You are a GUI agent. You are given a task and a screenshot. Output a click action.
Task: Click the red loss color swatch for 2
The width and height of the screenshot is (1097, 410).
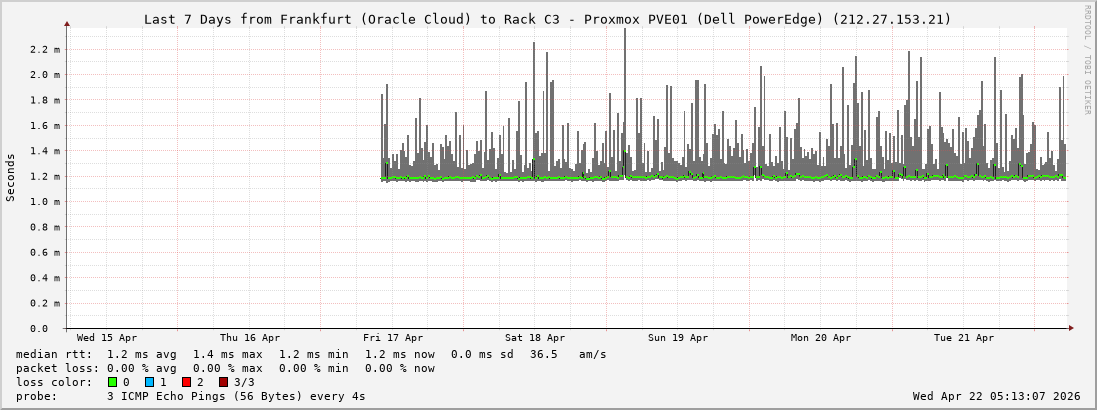[186, 382]
